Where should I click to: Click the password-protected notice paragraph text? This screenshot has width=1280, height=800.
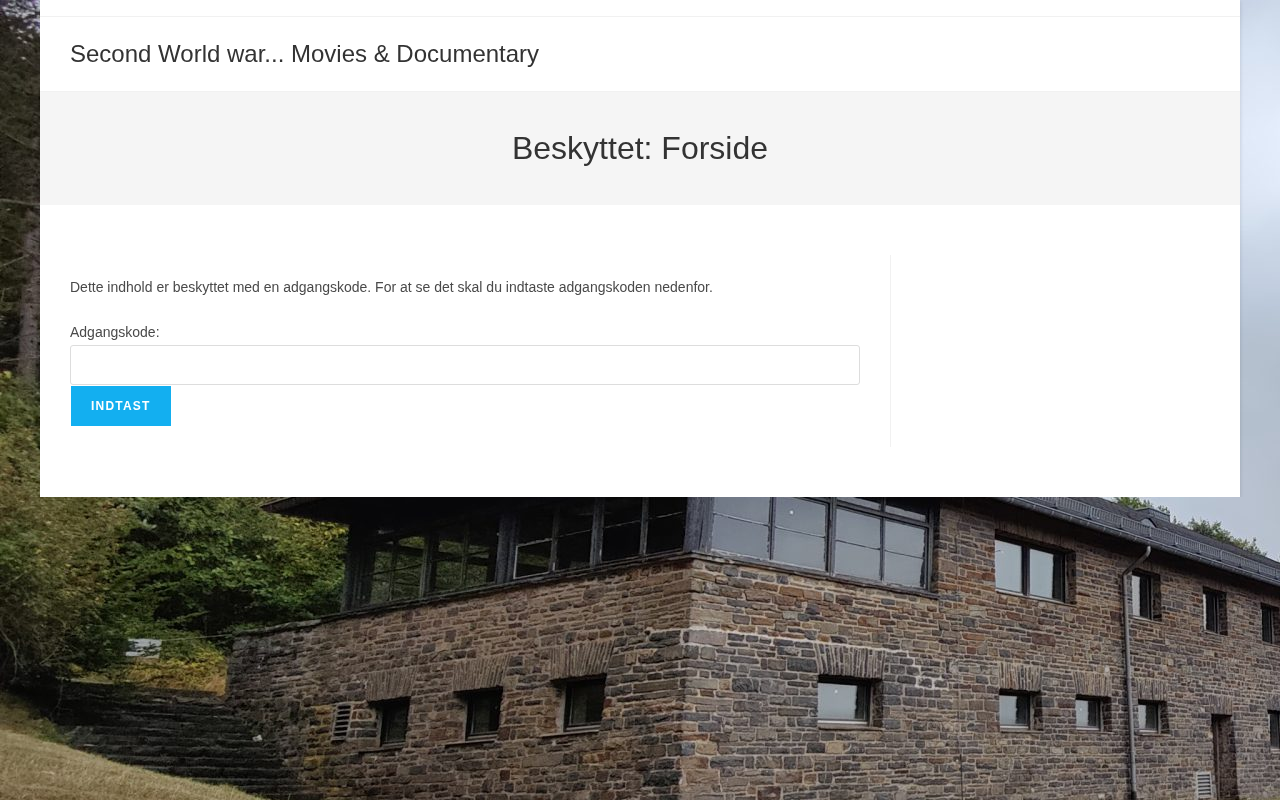coord(391,287)
